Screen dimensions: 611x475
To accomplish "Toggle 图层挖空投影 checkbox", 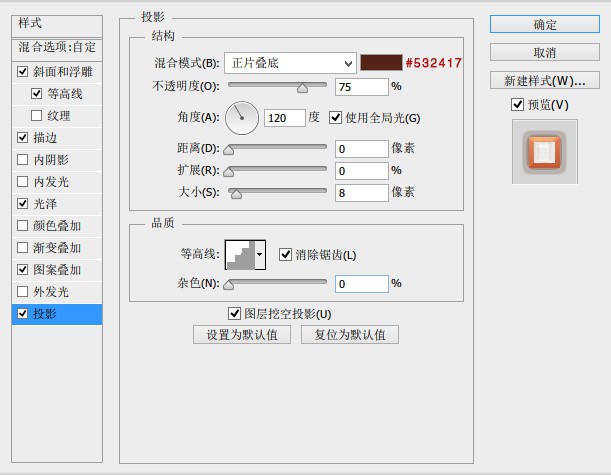I will pos(234,313).
